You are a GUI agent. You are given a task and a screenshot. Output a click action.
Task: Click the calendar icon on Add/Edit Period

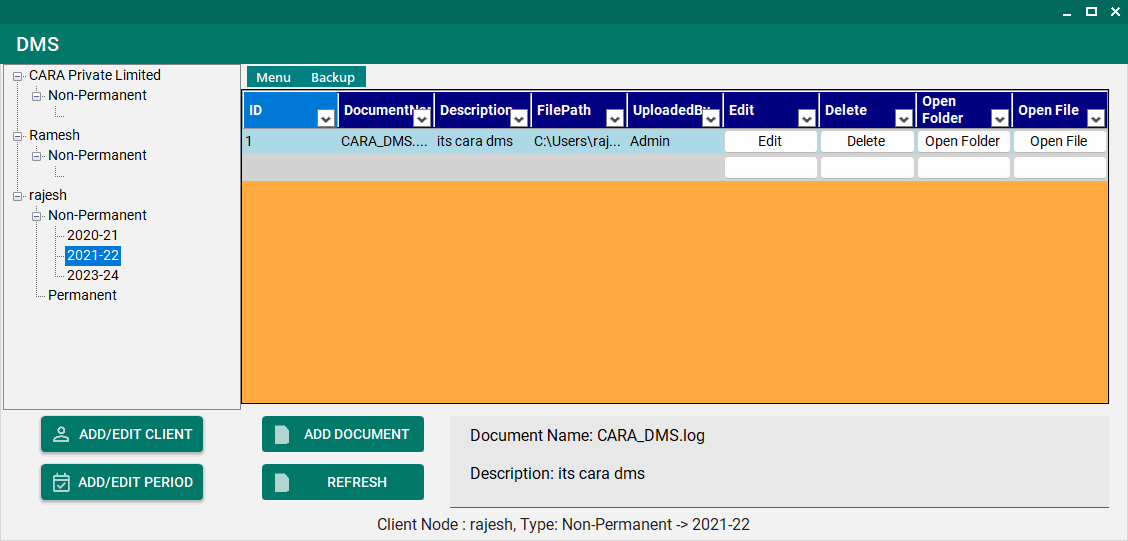[61, 482]
